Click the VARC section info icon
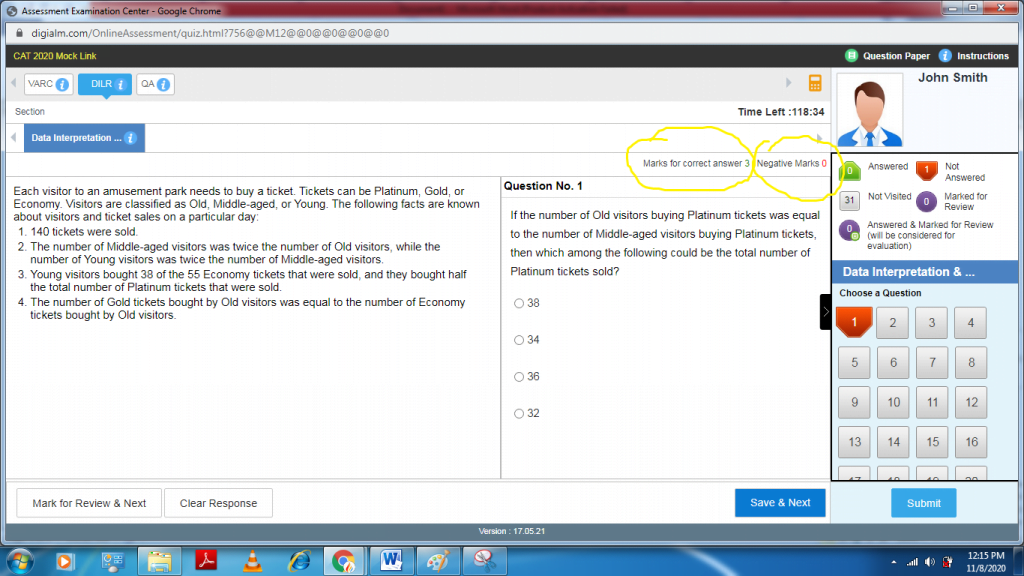The width and height of the screenshot is (1024, 576). (62, 84)
